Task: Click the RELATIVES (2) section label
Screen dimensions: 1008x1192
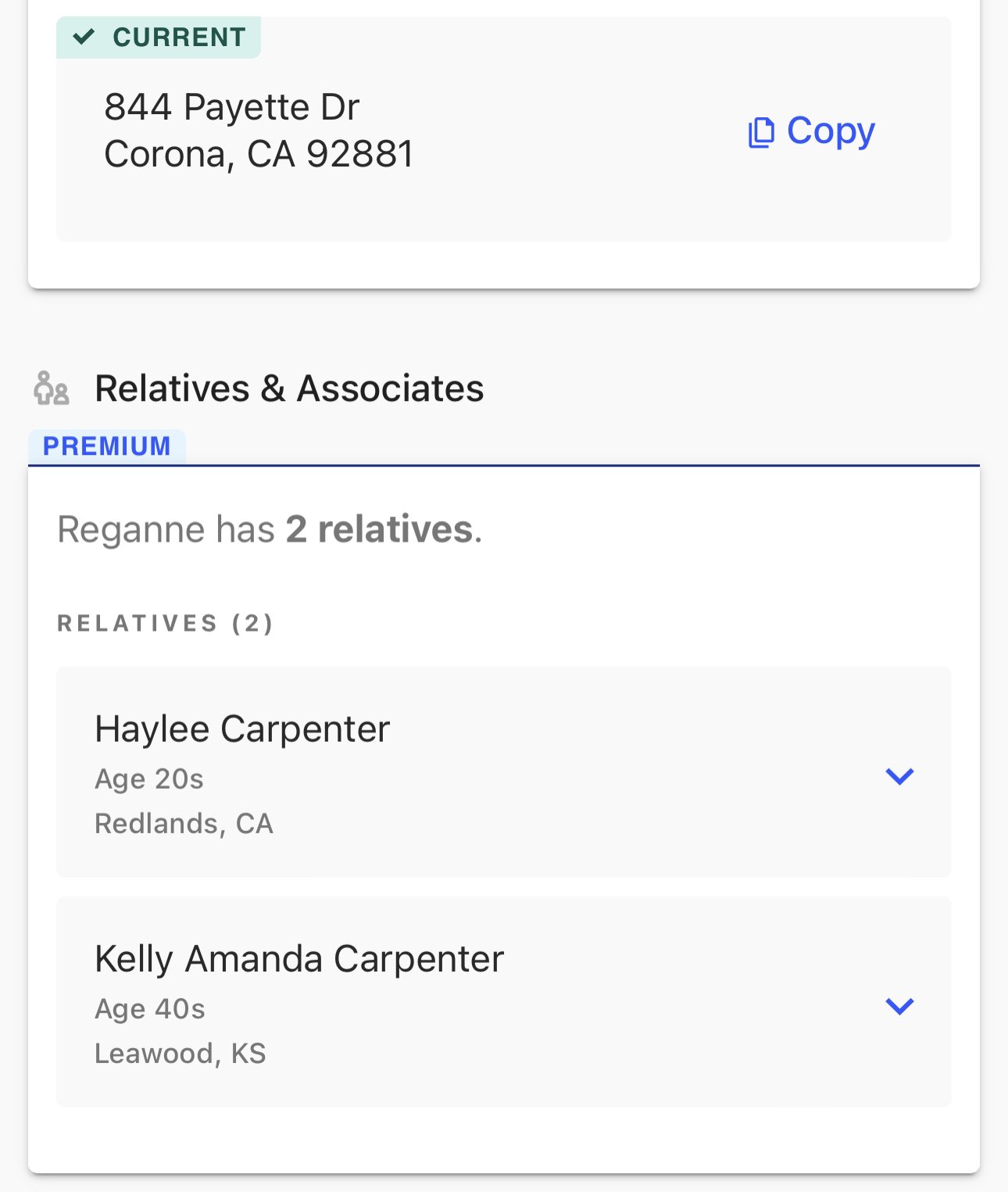Action: pyautogui.click(x=166, y=623)
